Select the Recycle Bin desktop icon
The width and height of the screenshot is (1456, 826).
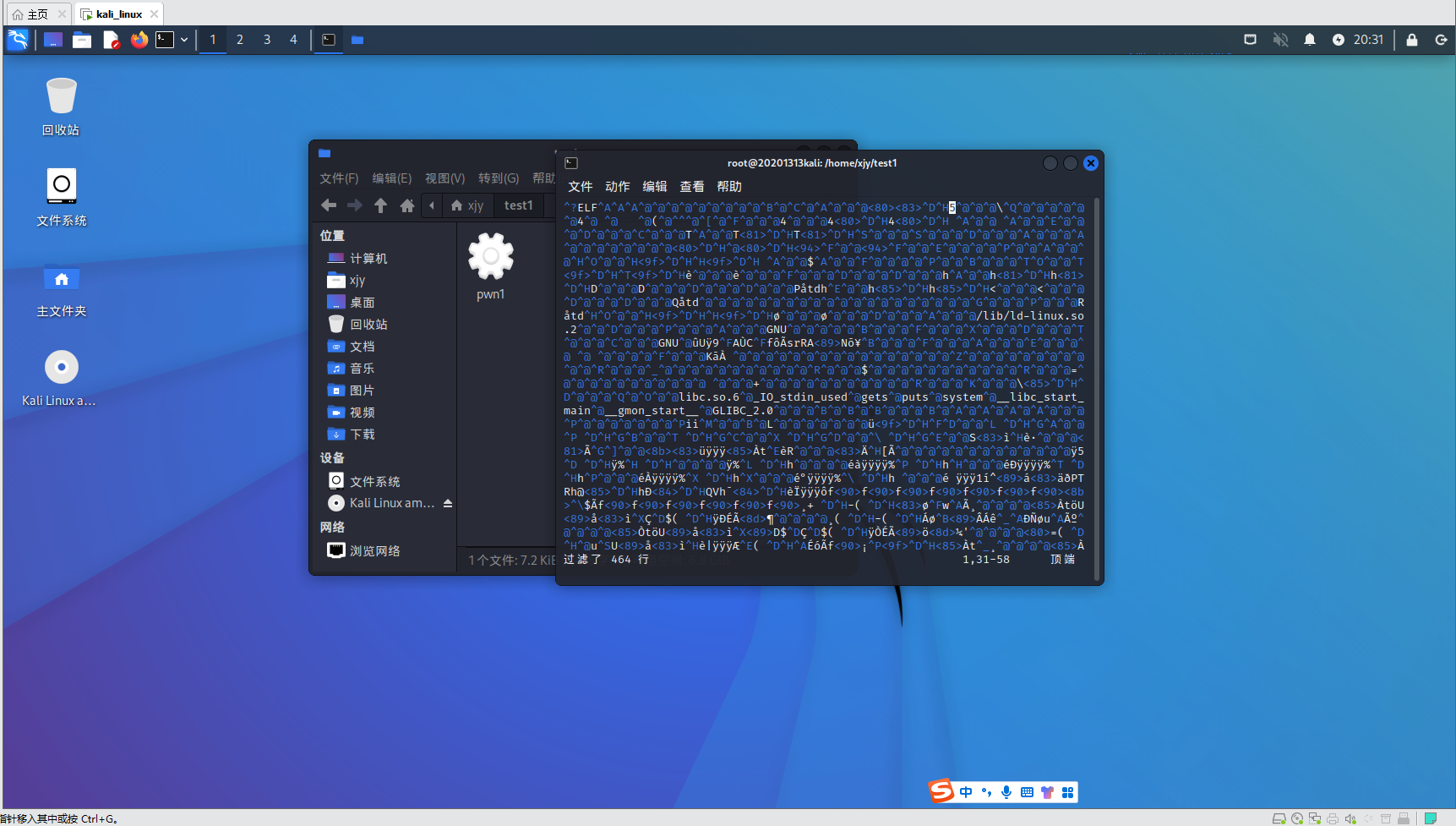click(x=61, y=107)
